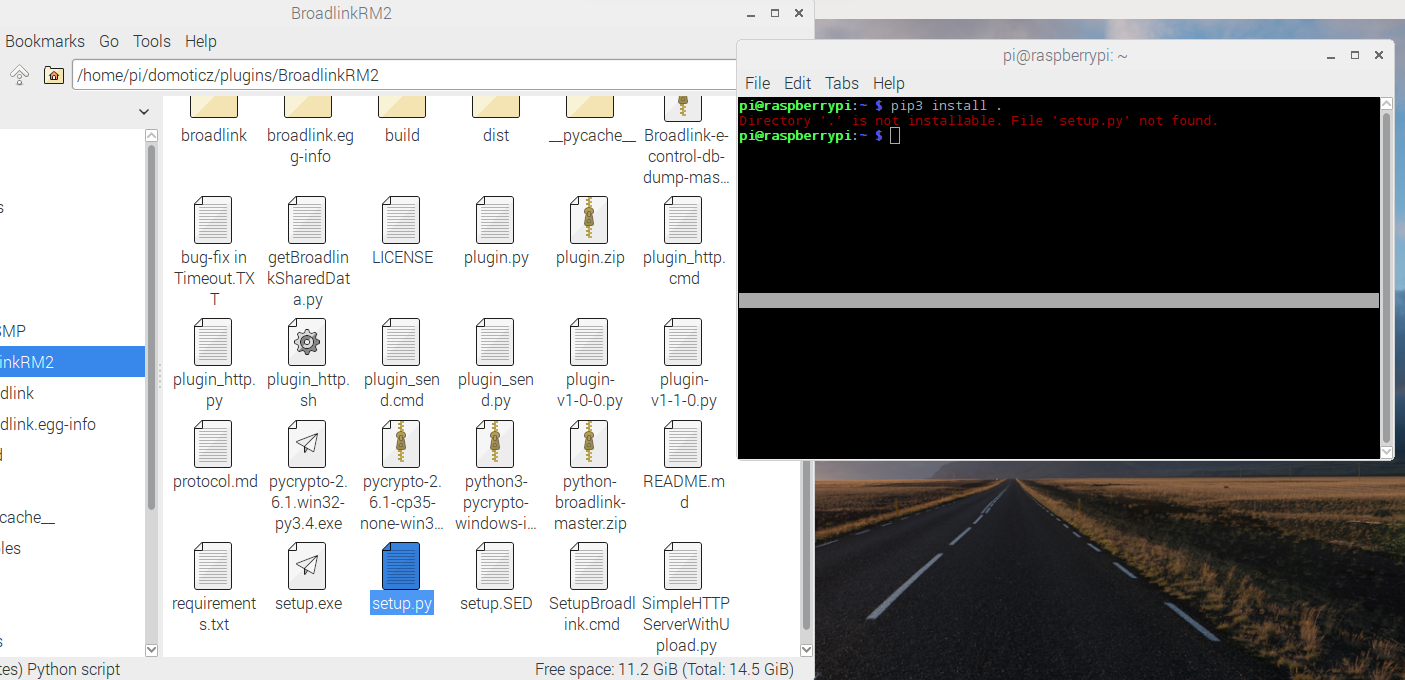Select the plugin.py file
1405x680 pixels.
click(x=496, y=232)
